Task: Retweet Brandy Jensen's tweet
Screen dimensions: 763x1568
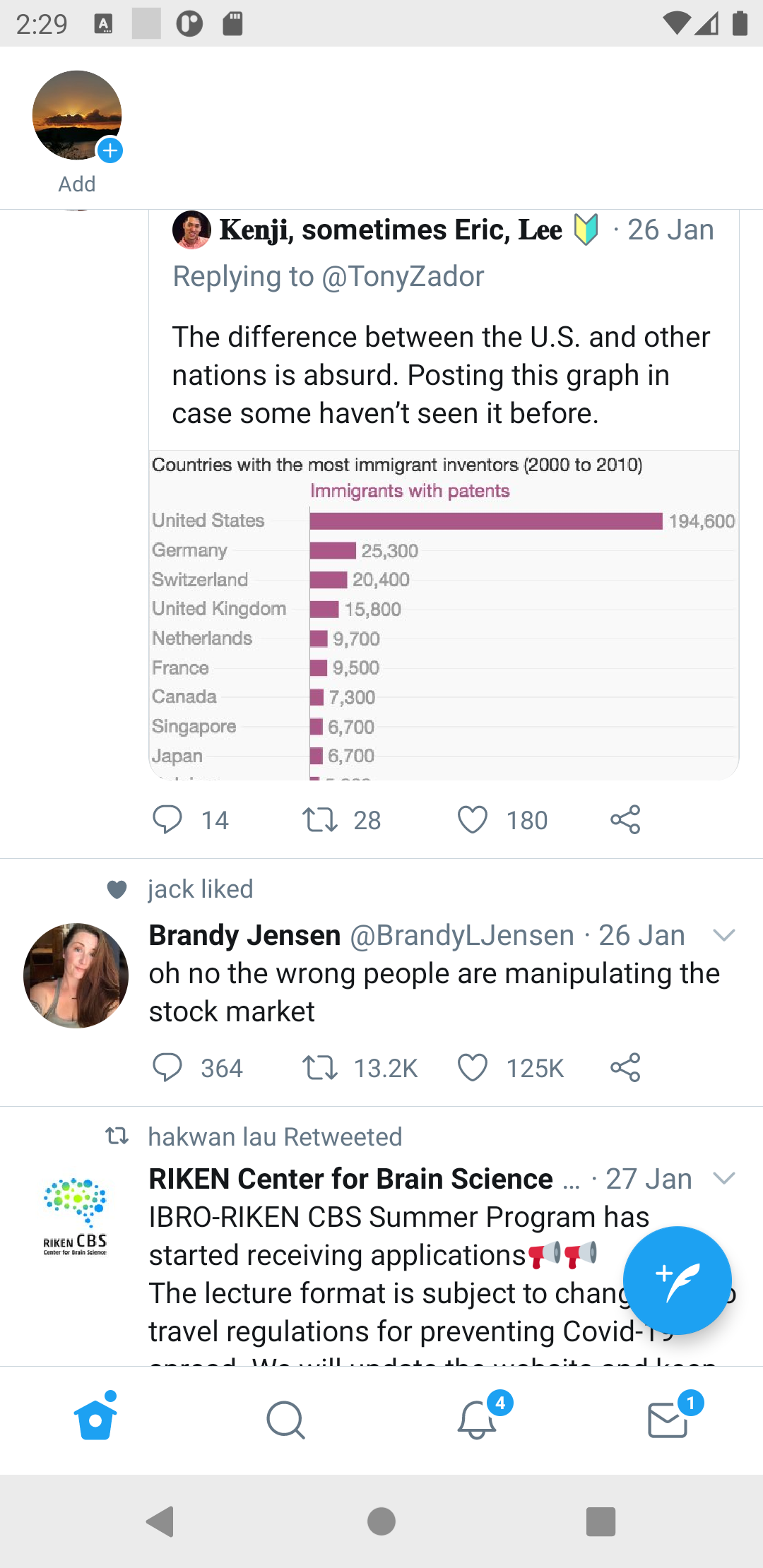Action: point(320,1068)
